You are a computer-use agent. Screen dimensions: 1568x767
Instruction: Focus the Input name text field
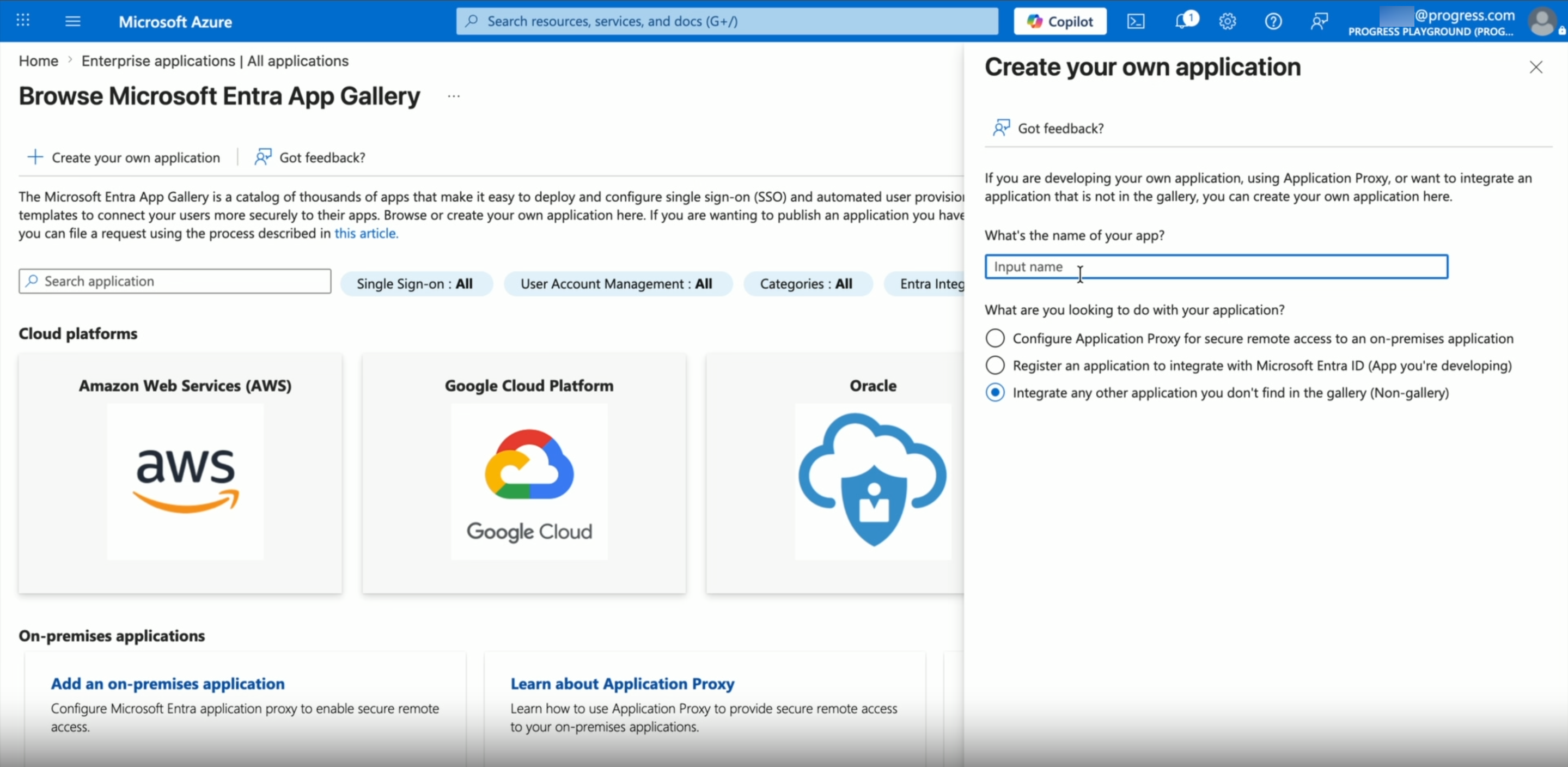[1216, 266]
